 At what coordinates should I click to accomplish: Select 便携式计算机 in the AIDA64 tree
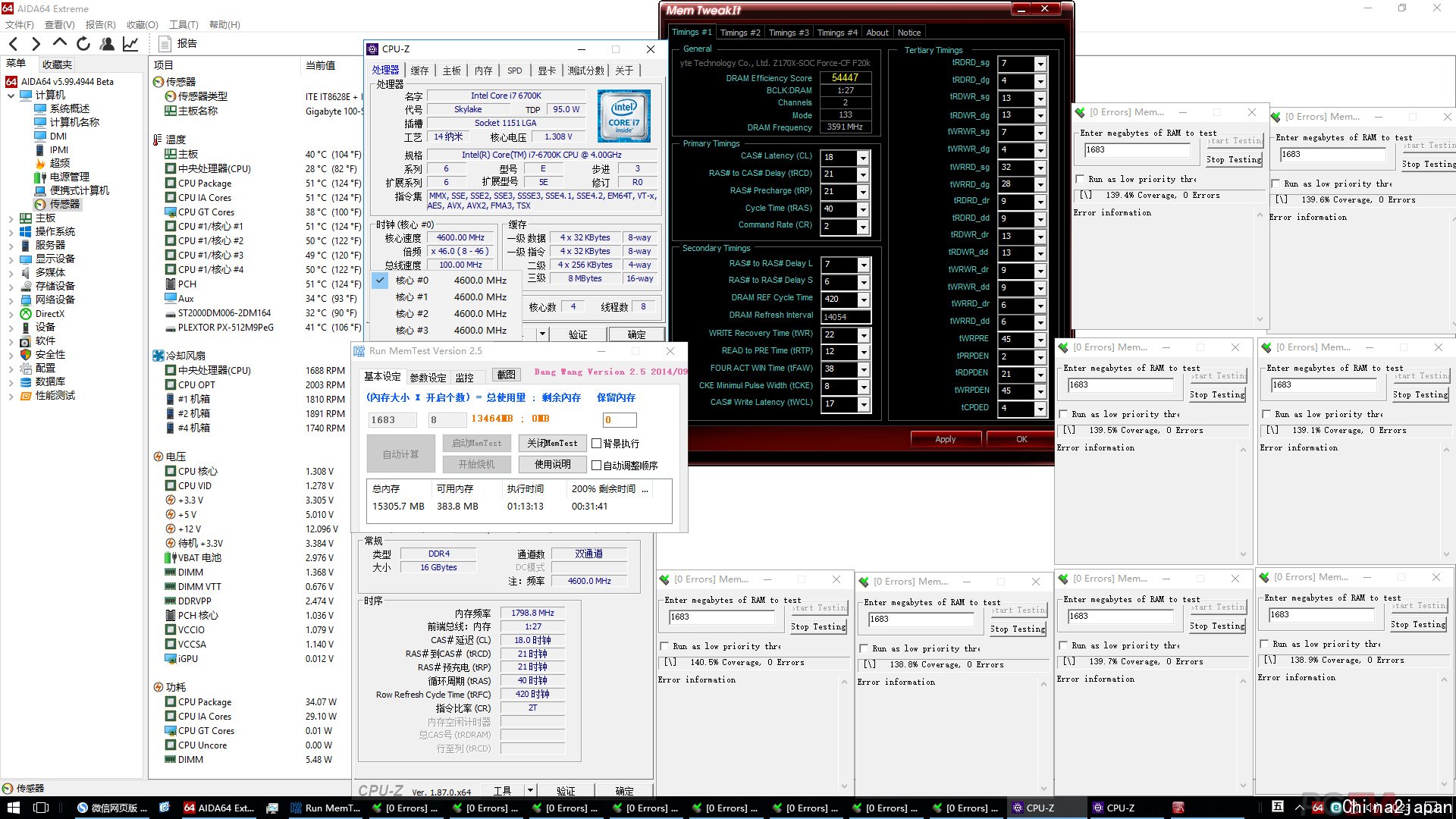point(79,190)
